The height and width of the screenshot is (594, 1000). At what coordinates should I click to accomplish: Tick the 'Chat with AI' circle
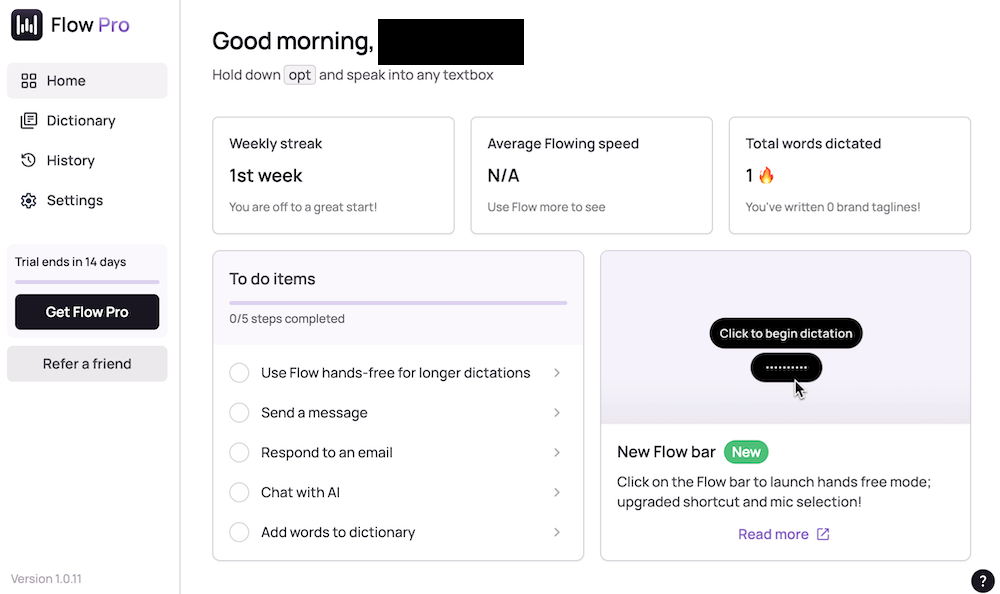pyautogui.click(x=239, y=493)
